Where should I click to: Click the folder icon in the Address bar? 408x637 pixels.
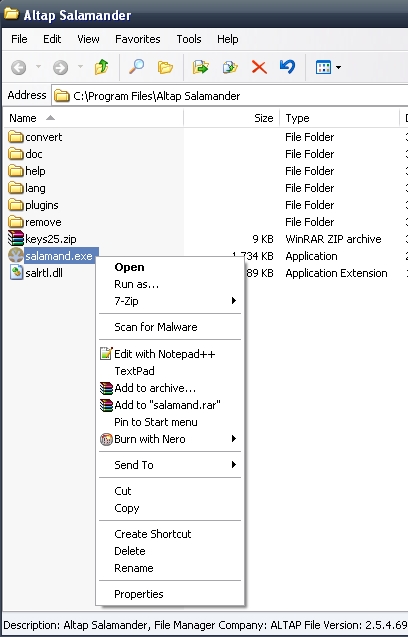62,96
